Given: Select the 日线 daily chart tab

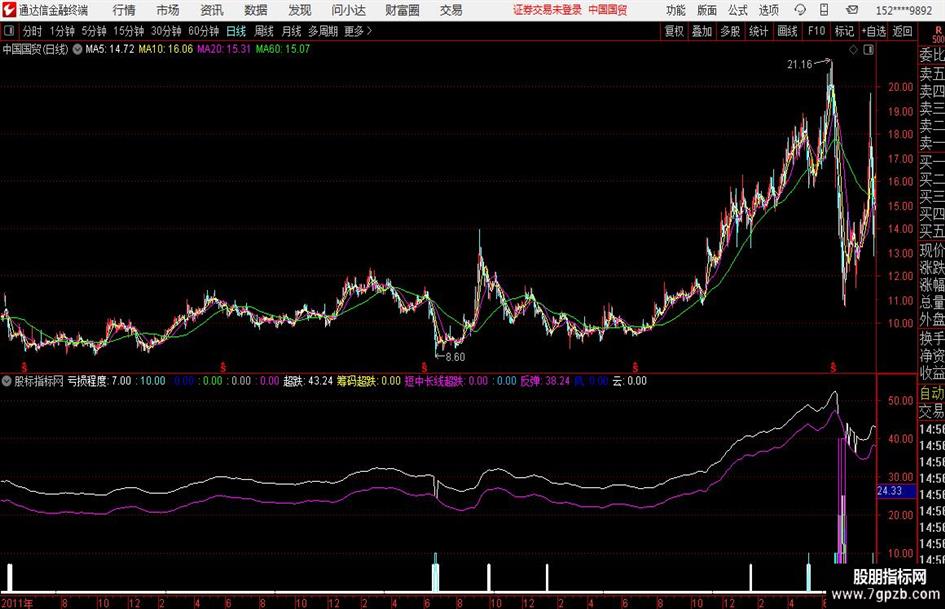Looking at the screenshot, I should (x=236, y=31).
